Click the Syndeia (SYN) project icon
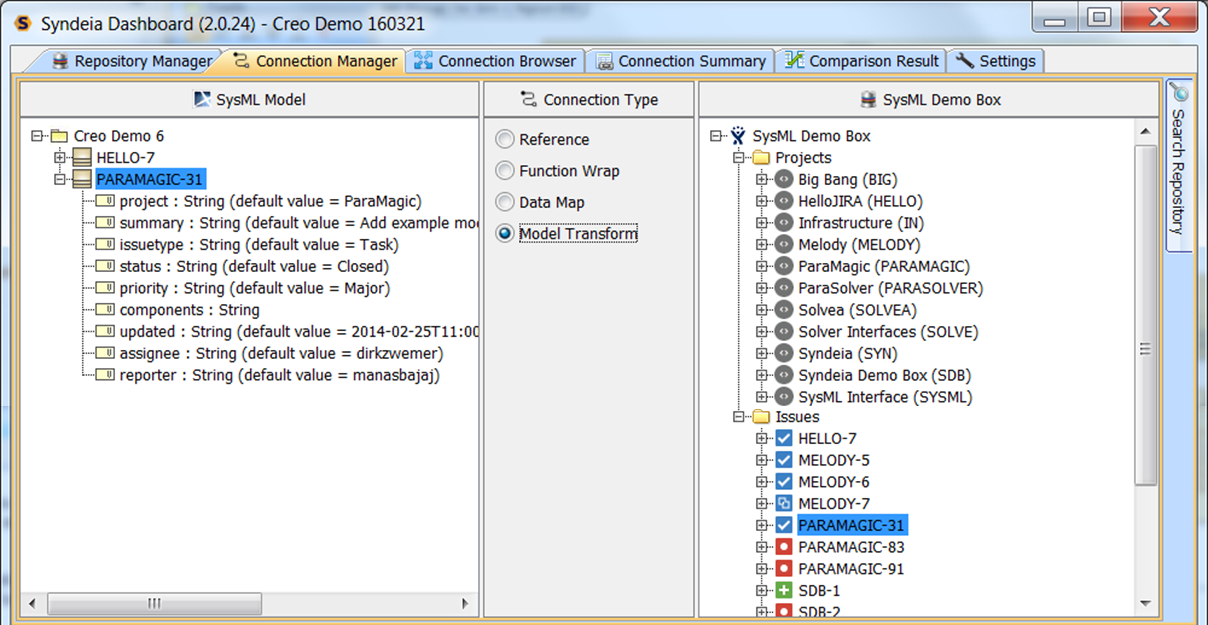 point(784,353)
